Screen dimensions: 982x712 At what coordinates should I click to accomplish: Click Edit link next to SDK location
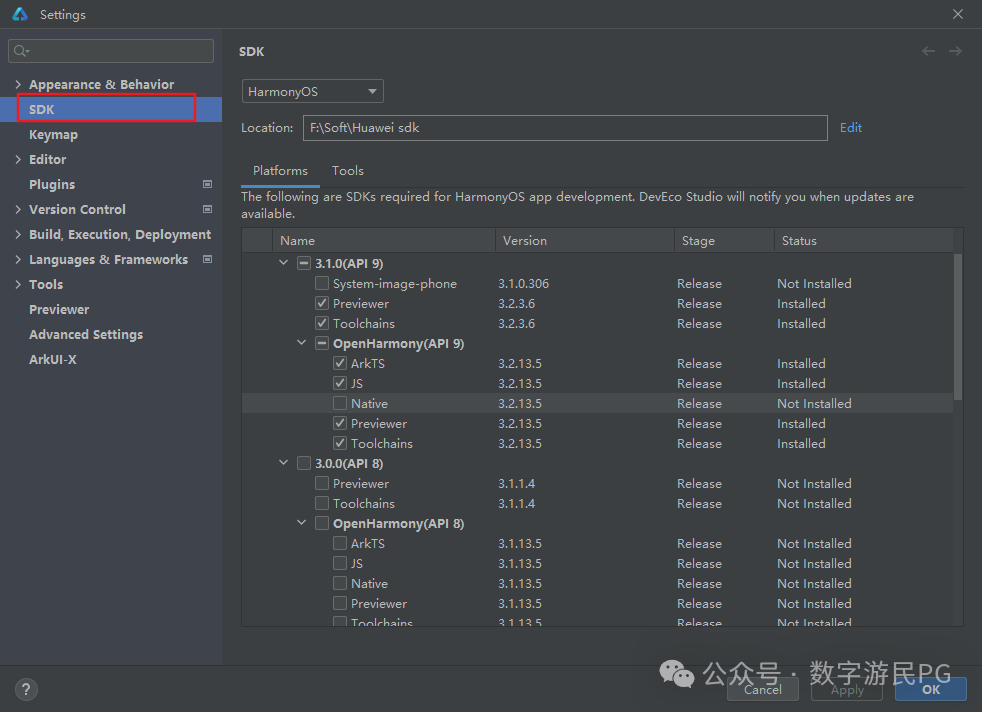point(850,128)
